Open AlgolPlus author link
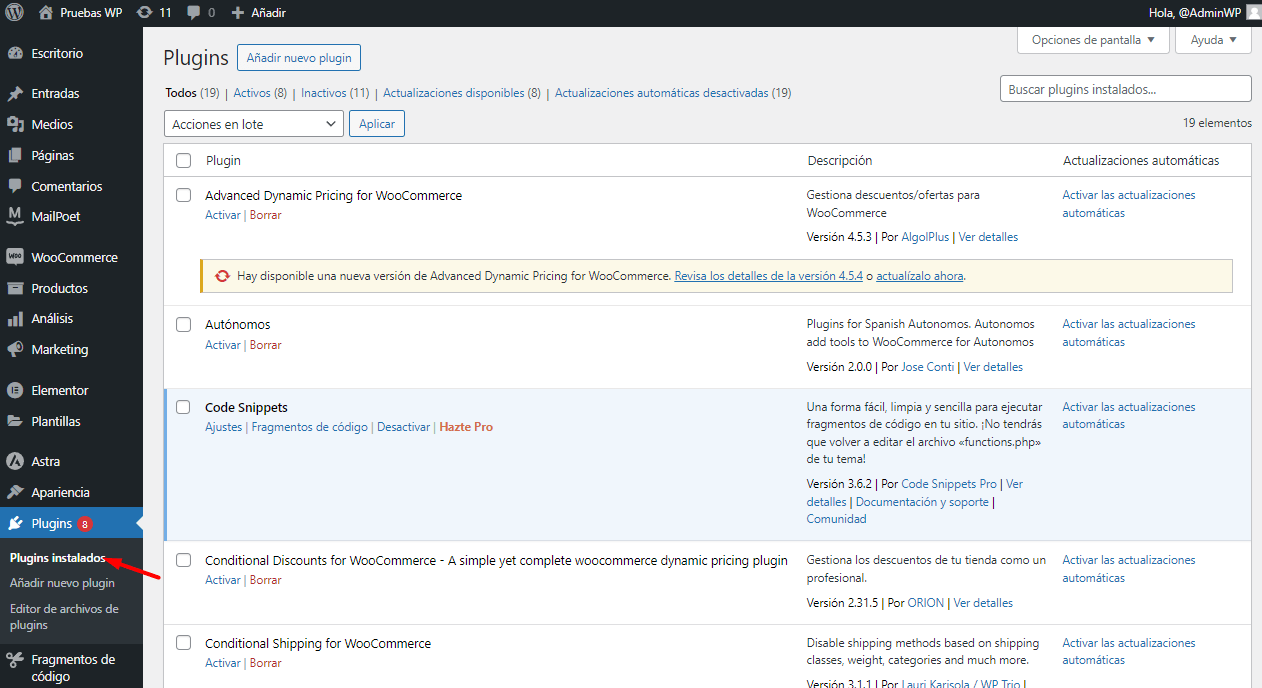This screenshot has width=1262, height=688. pos(925,237)
